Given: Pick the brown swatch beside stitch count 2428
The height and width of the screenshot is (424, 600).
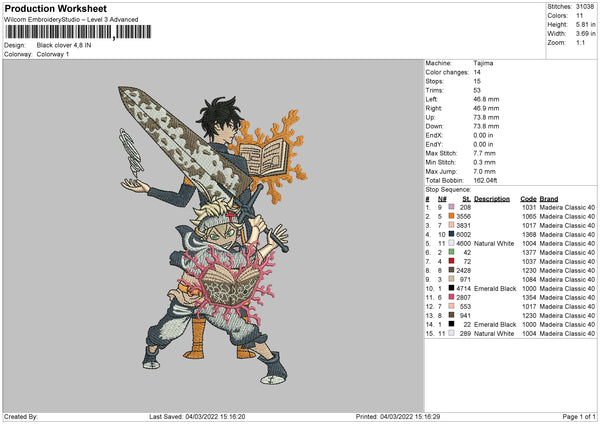Looking at the screenshot, I should coord(452,270).
